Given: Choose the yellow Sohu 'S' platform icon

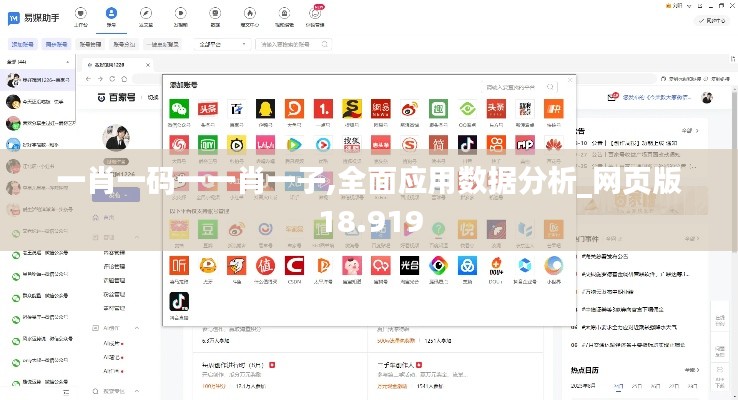Looking at the screenshot, I should [x=352, y=109].
